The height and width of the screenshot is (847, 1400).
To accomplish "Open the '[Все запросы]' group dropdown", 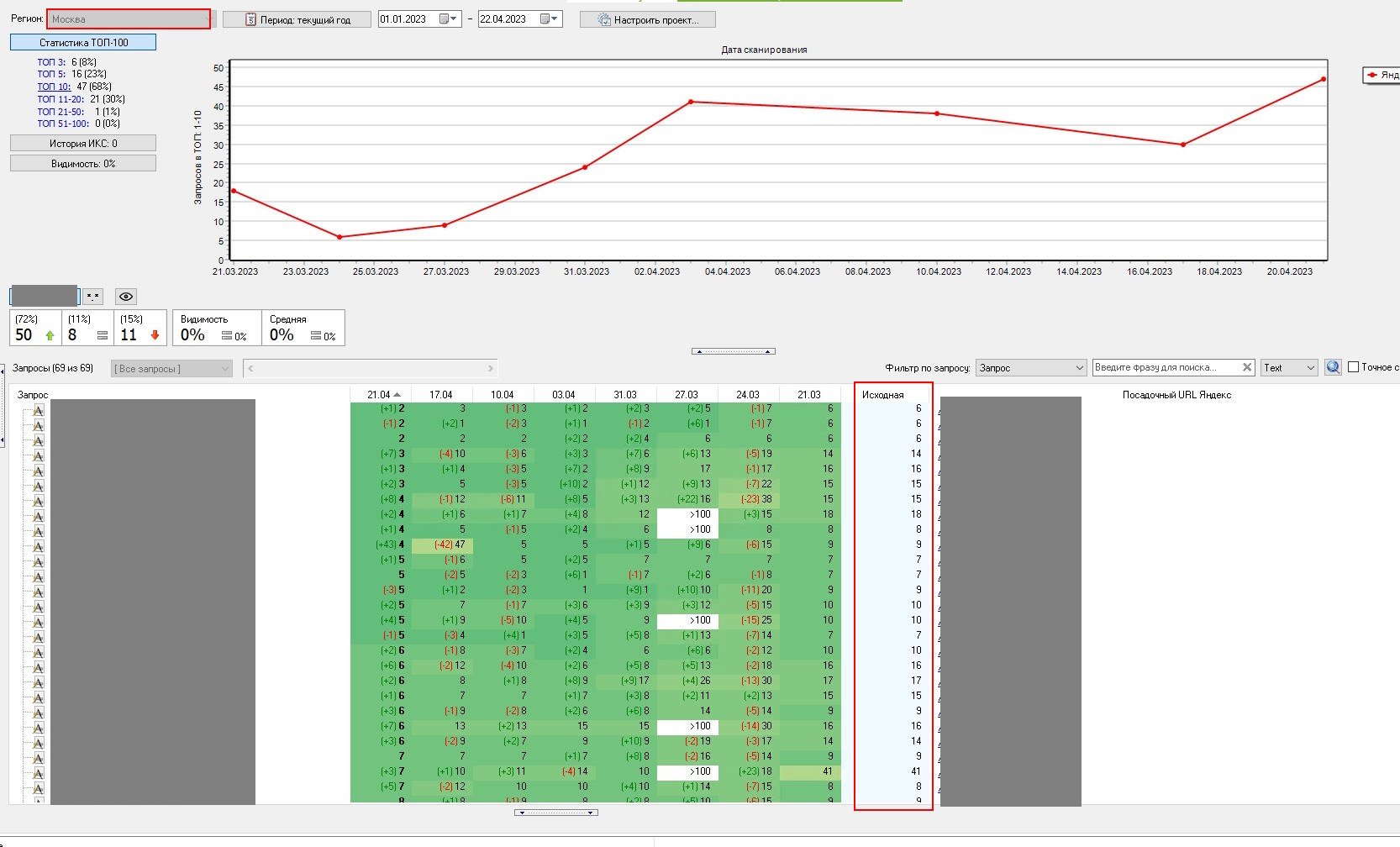I will [172, 369].
